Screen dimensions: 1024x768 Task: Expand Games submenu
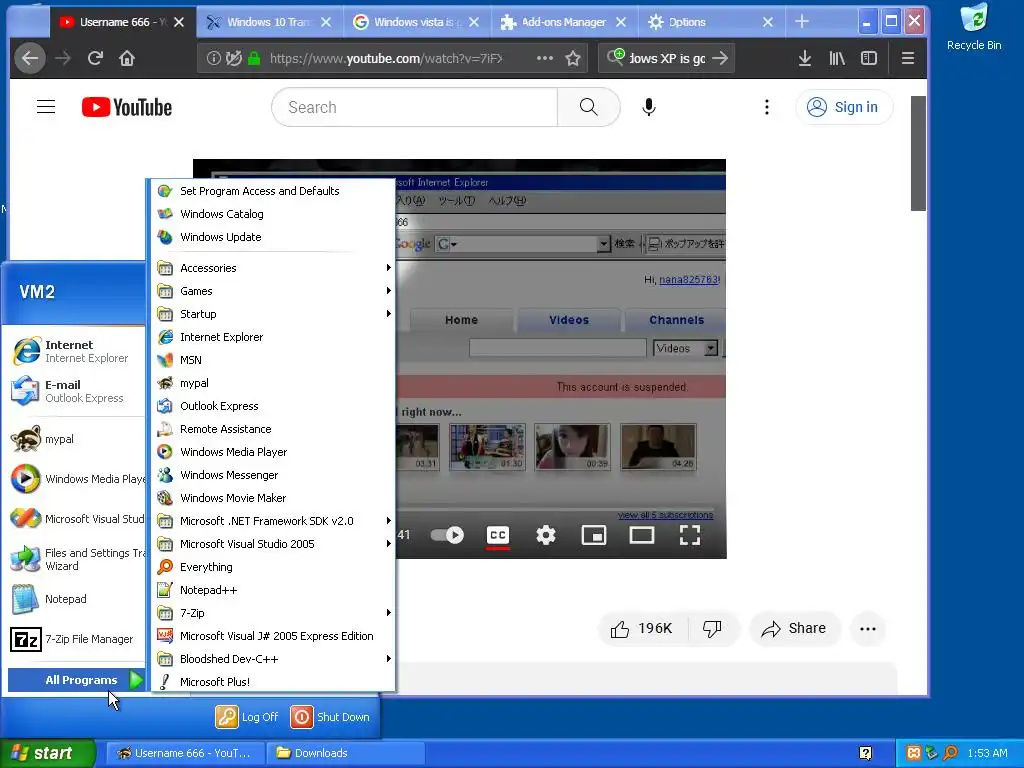tap(274, 291)
